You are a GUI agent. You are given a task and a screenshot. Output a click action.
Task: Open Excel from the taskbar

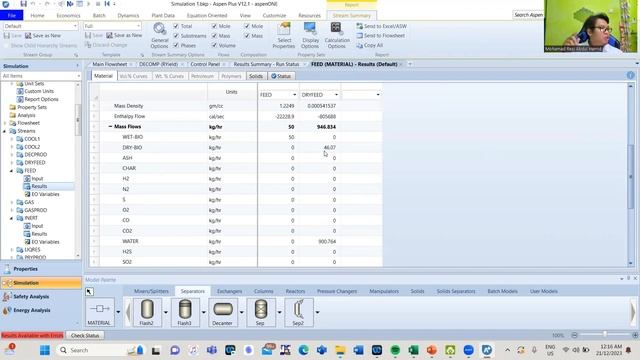[413, 350]
